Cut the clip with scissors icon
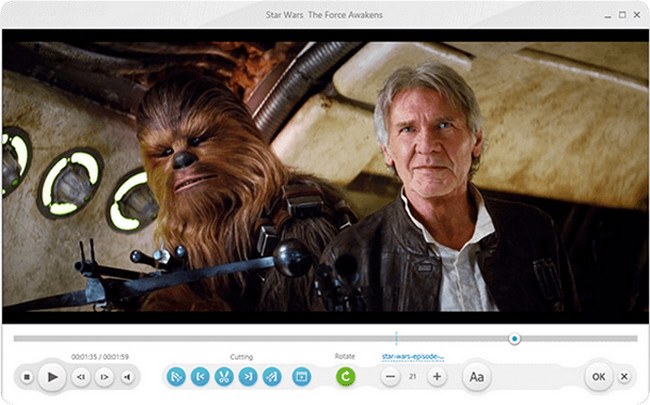 224,377
